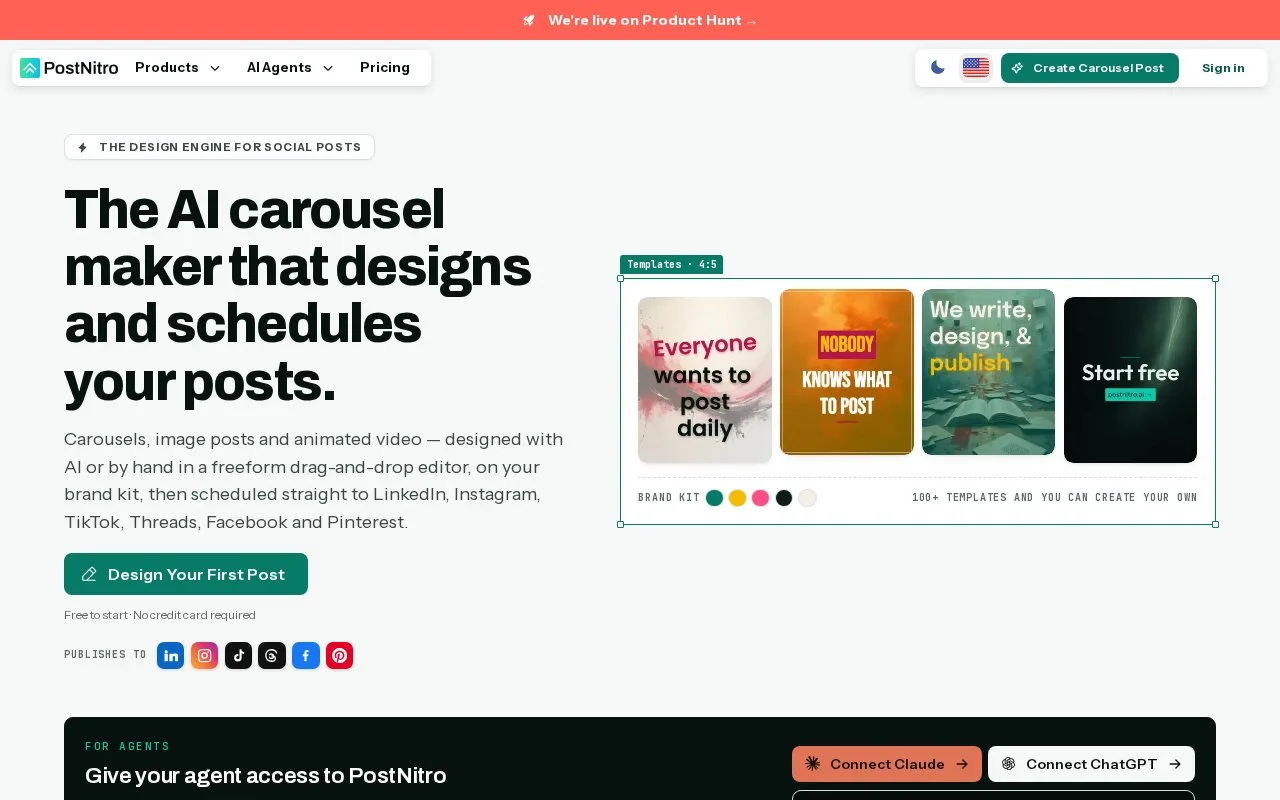Click the Sign in link
Viewport: 1280px width, 800px height.
(1223, 68)
